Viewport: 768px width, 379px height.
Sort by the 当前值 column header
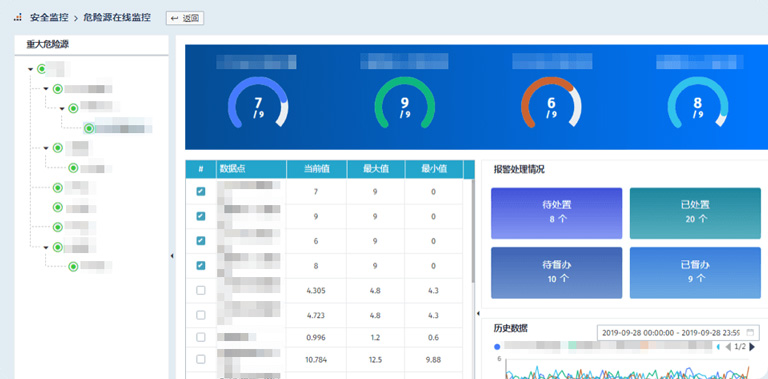click(316, 169)
